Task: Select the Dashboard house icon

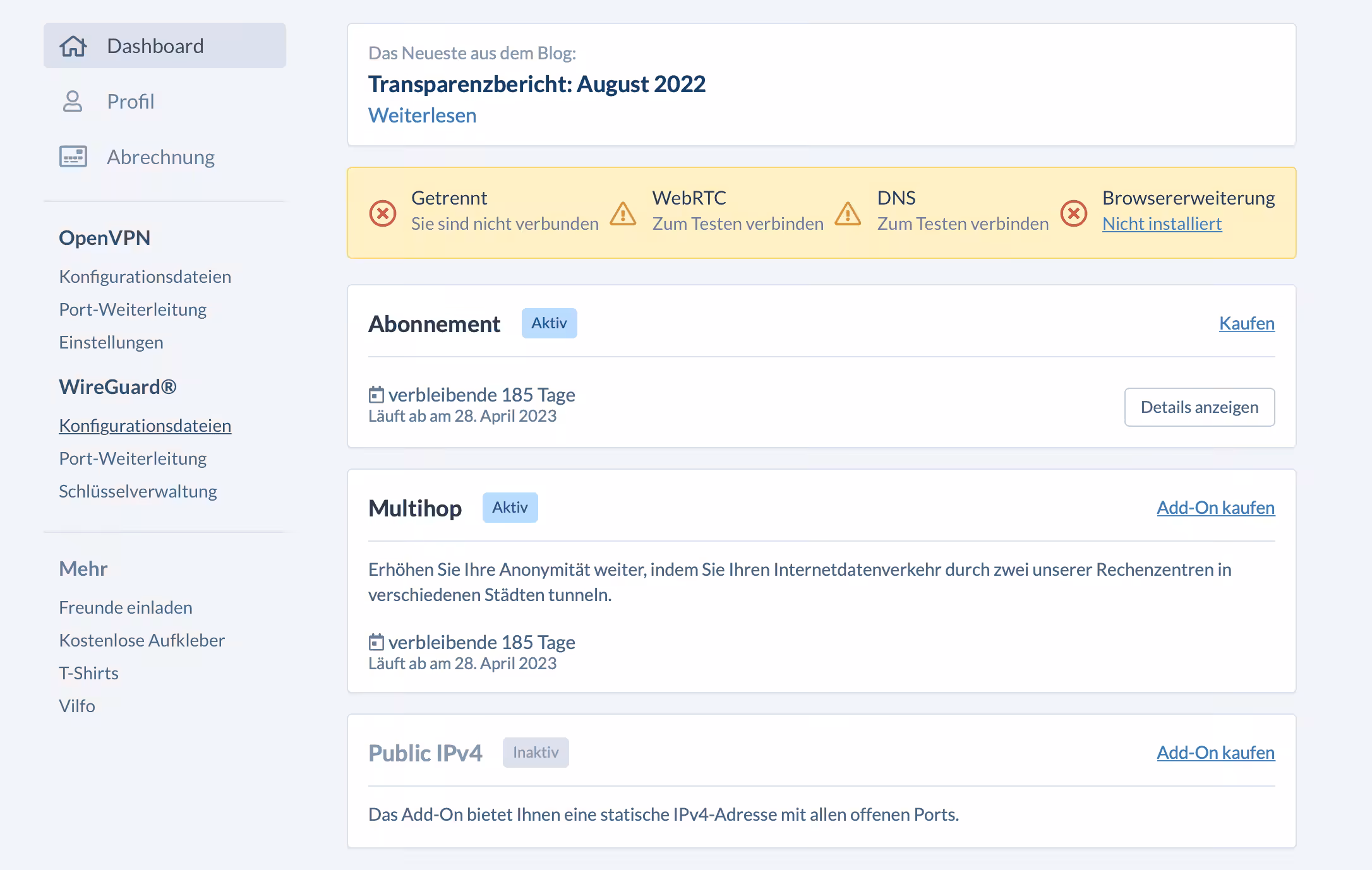Action: 73,45
